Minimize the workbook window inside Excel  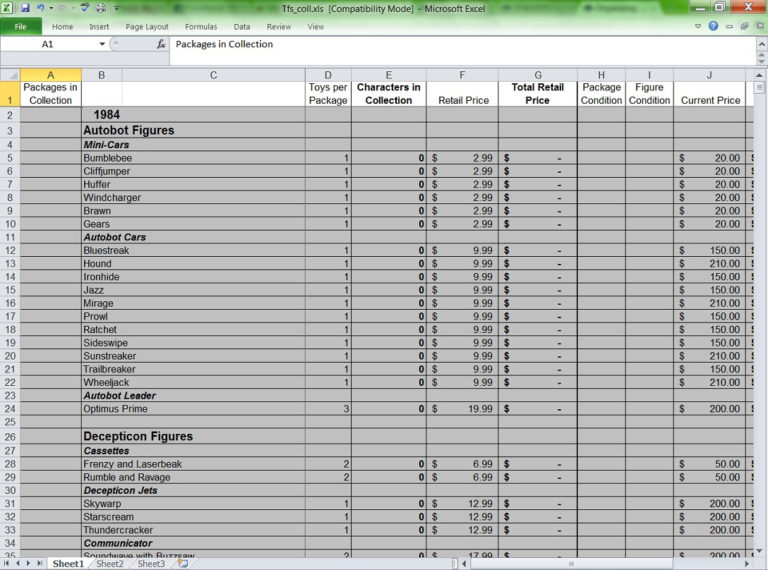(x=729, y=26)
